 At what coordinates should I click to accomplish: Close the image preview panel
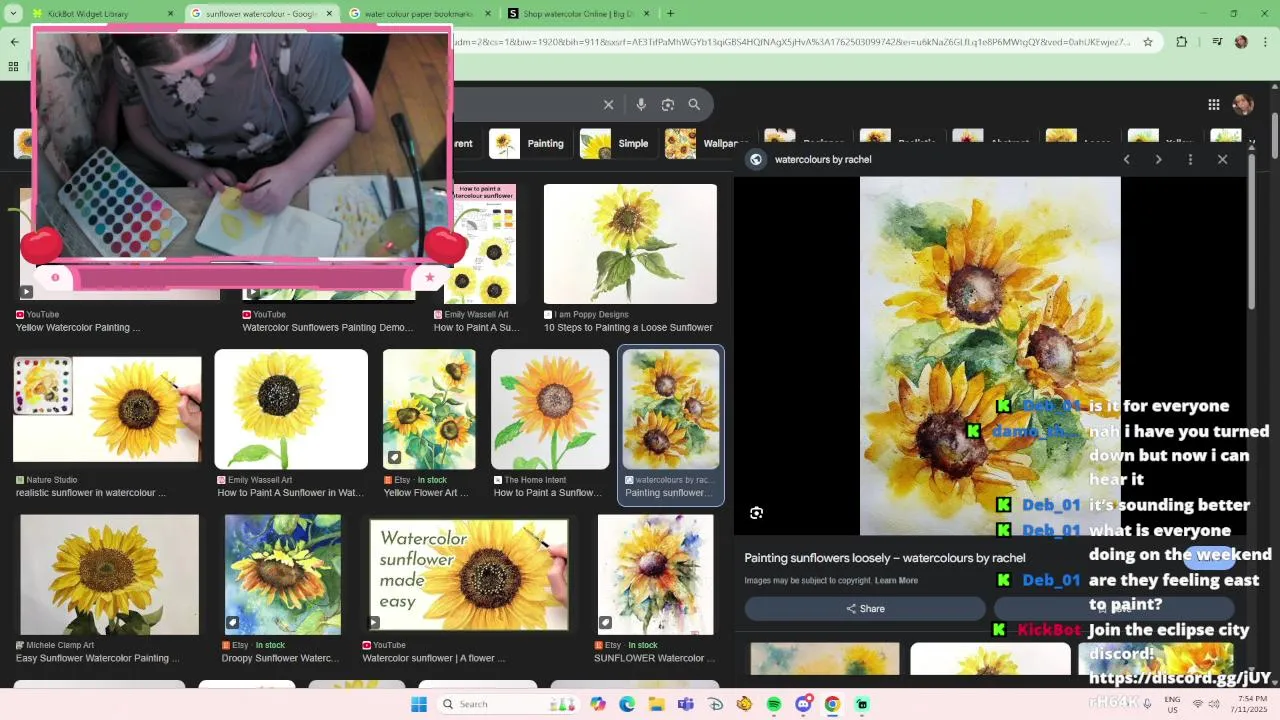tap(1222, 159)
